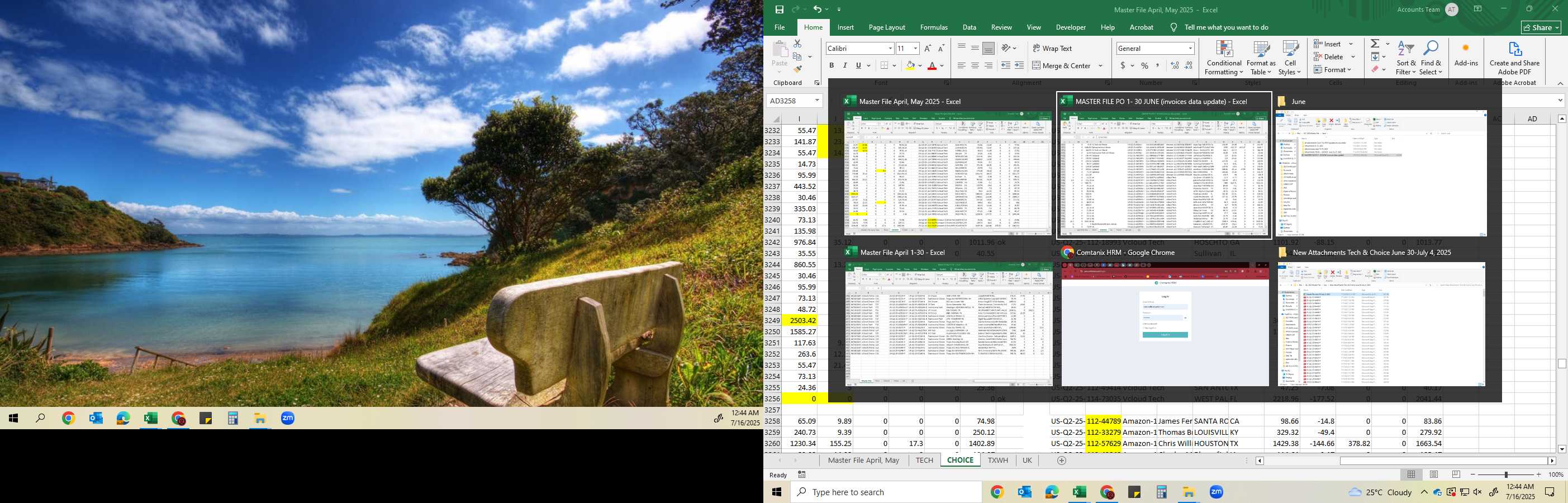Click the Save icon in Excel title bar
Screen dimensions: 1568x503
pyautogui.click(x=779, y=9)
